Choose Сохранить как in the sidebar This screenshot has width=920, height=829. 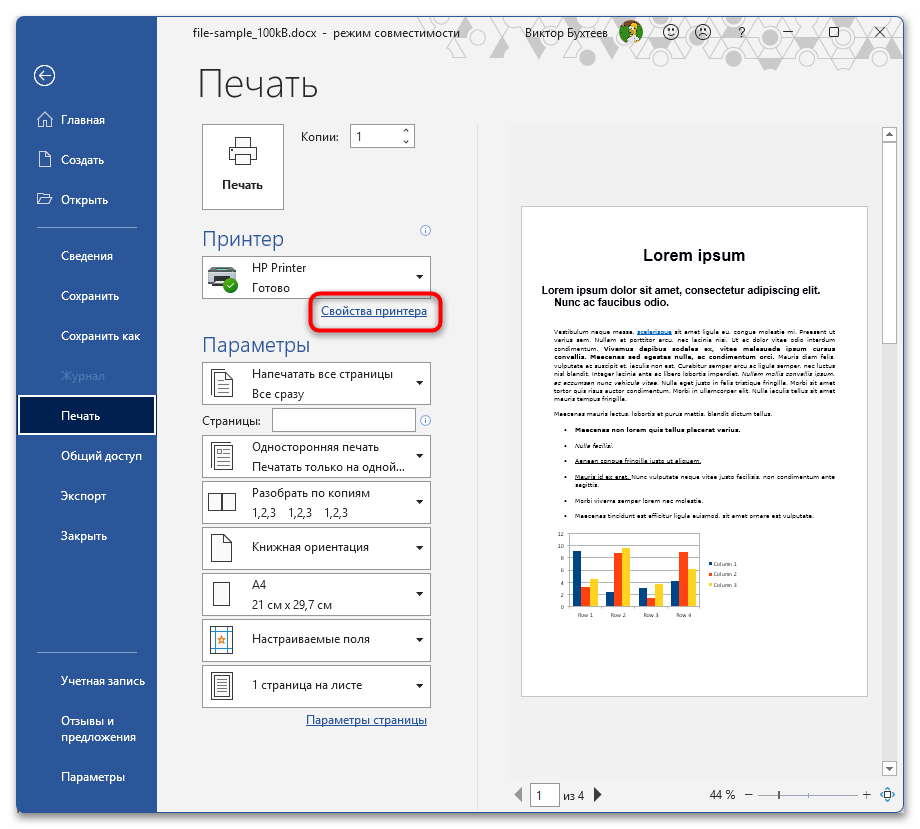coord(87,336)
